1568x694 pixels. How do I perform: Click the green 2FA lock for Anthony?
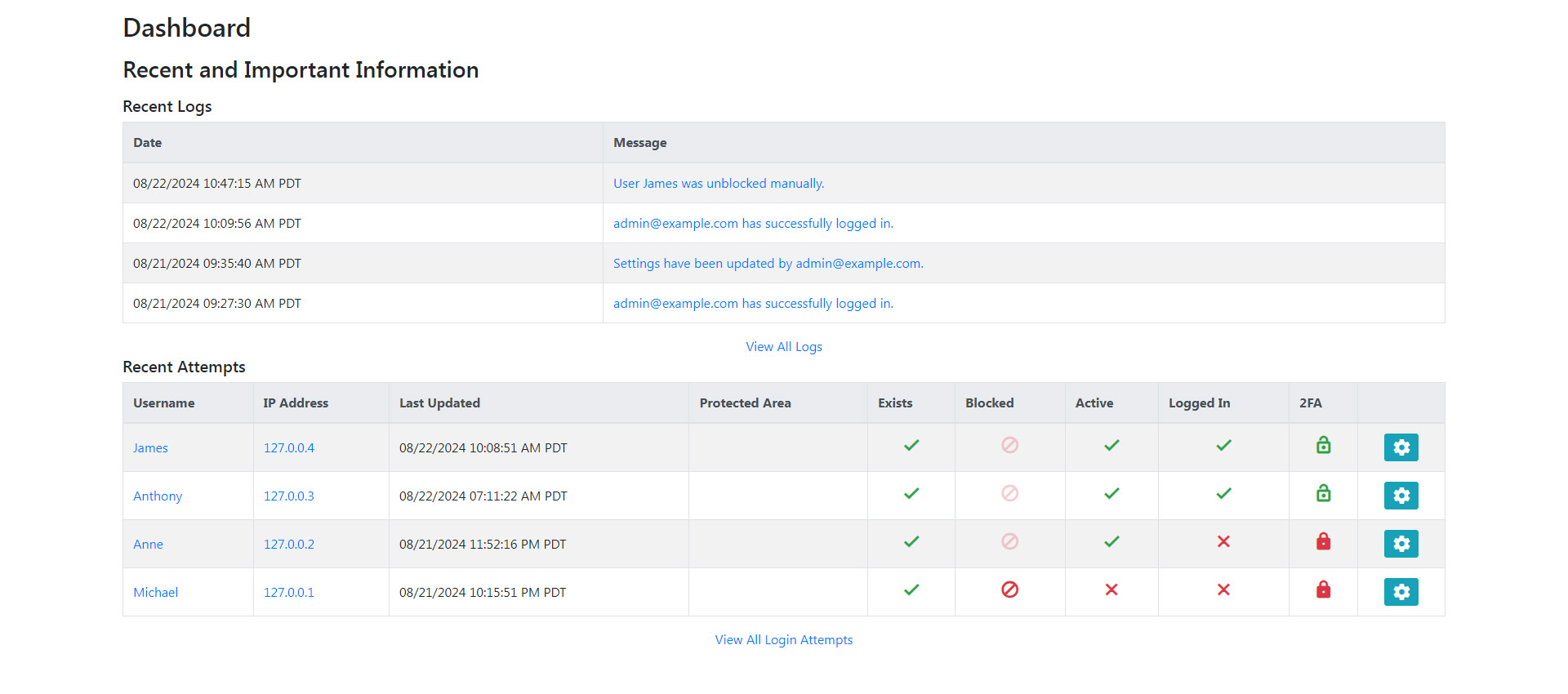[x=1323, y=493]
